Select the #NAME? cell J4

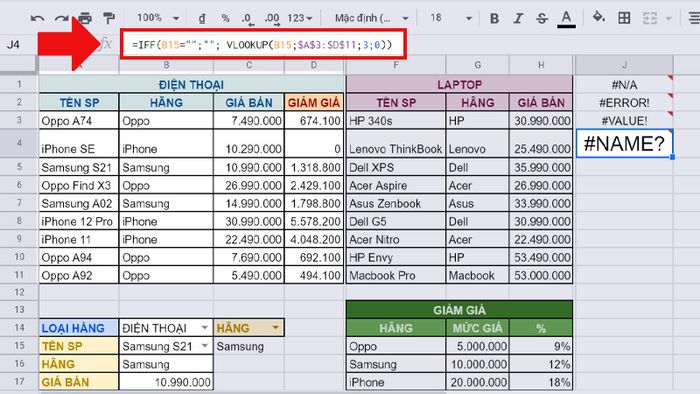pos(624,143)
